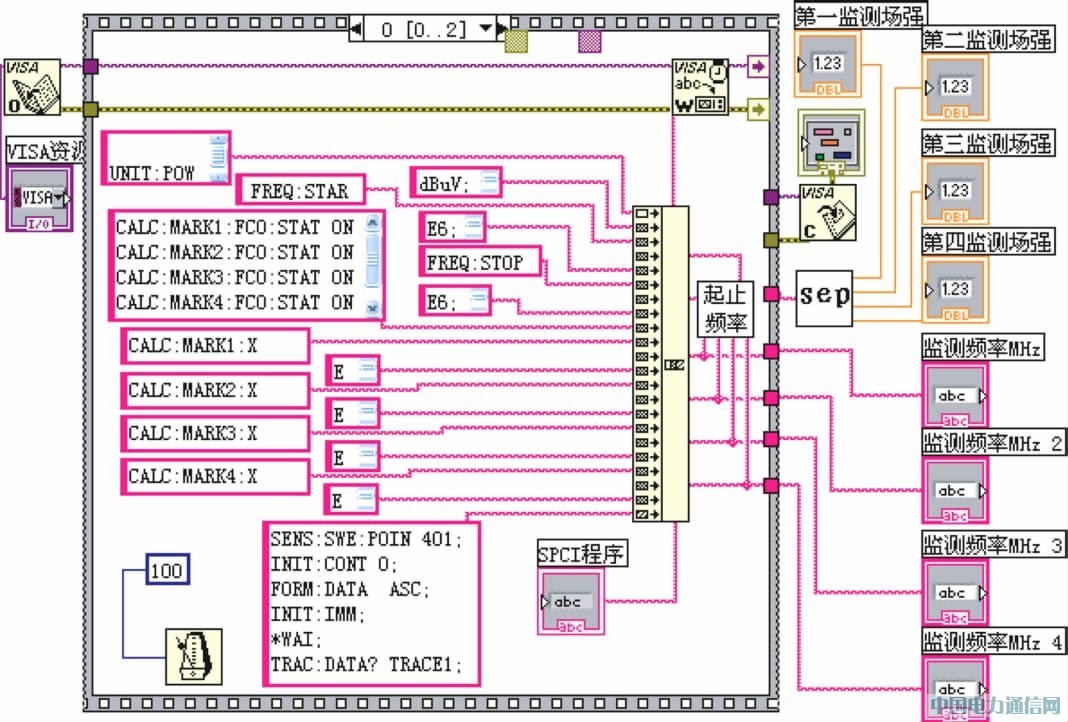Click the 第一监测场强 numeric indicator

[x=827, y=64]
